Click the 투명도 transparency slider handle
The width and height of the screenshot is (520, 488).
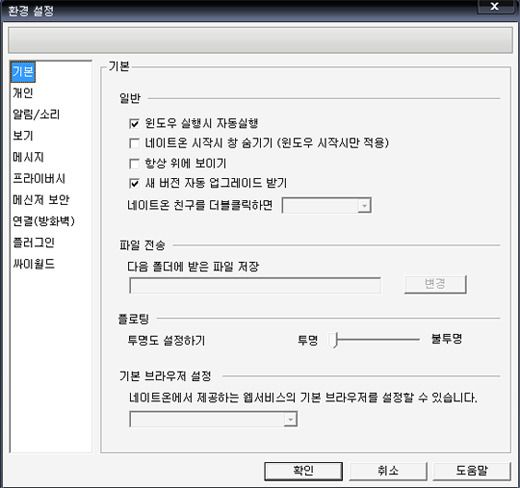tap(334, 340)
